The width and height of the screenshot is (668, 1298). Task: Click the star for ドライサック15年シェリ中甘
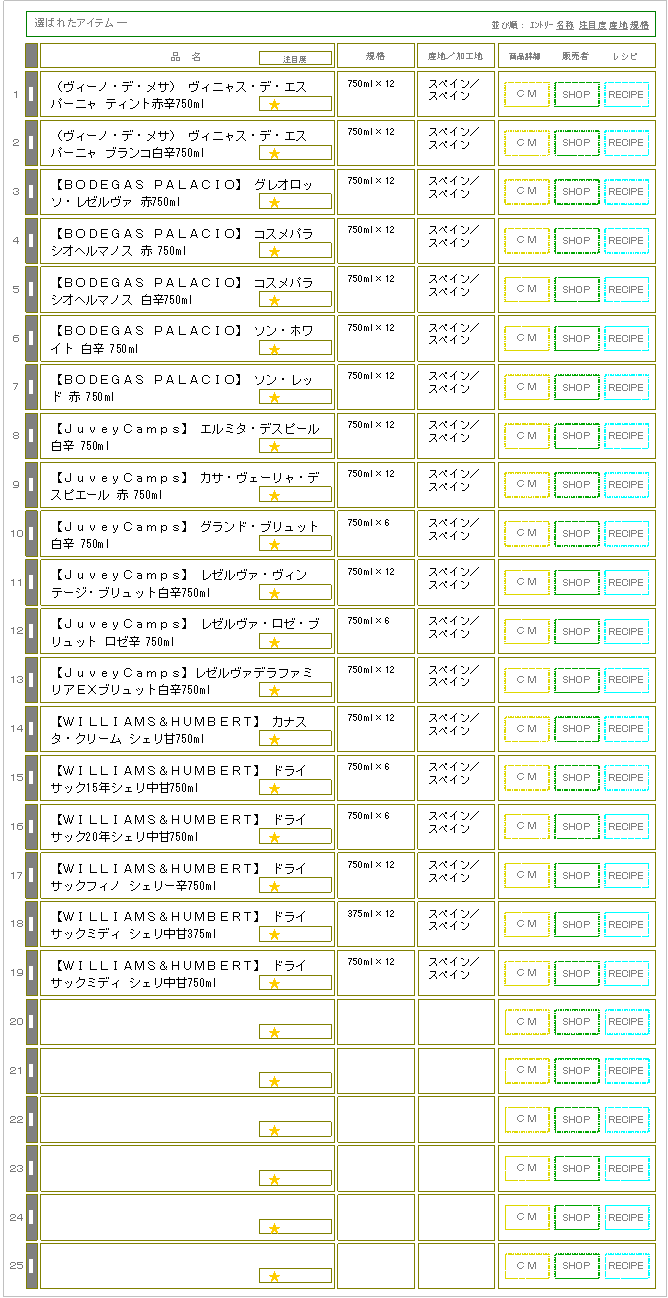(274, 788)
